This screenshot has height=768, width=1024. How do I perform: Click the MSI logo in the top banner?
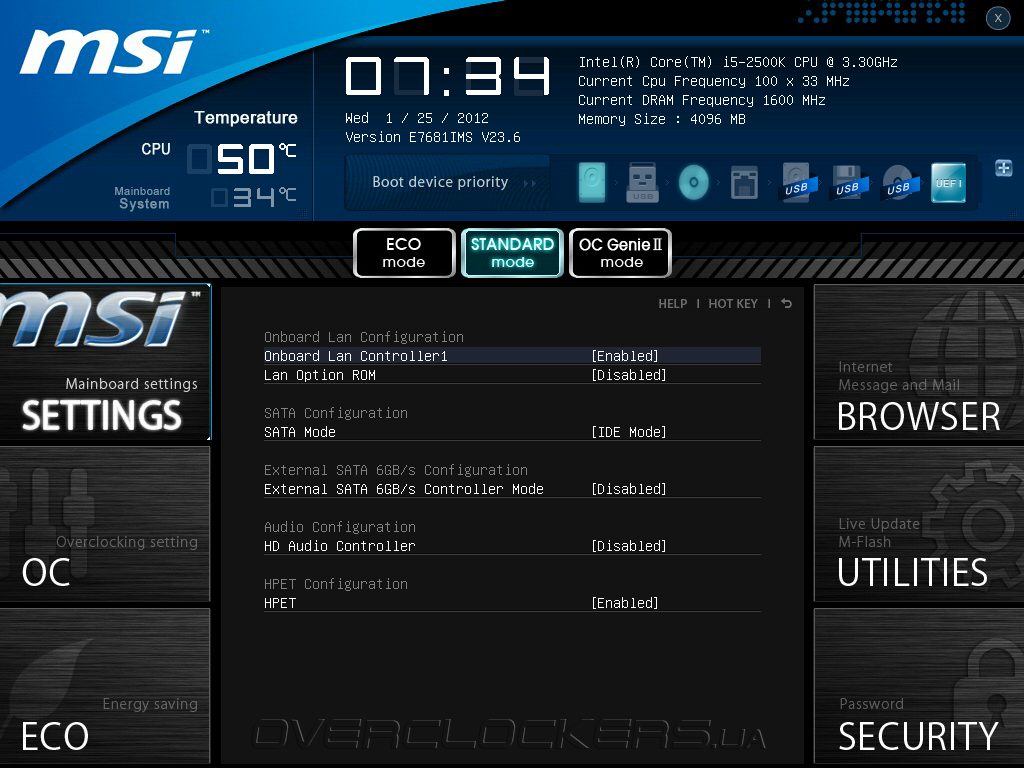(x=114, y=52)
